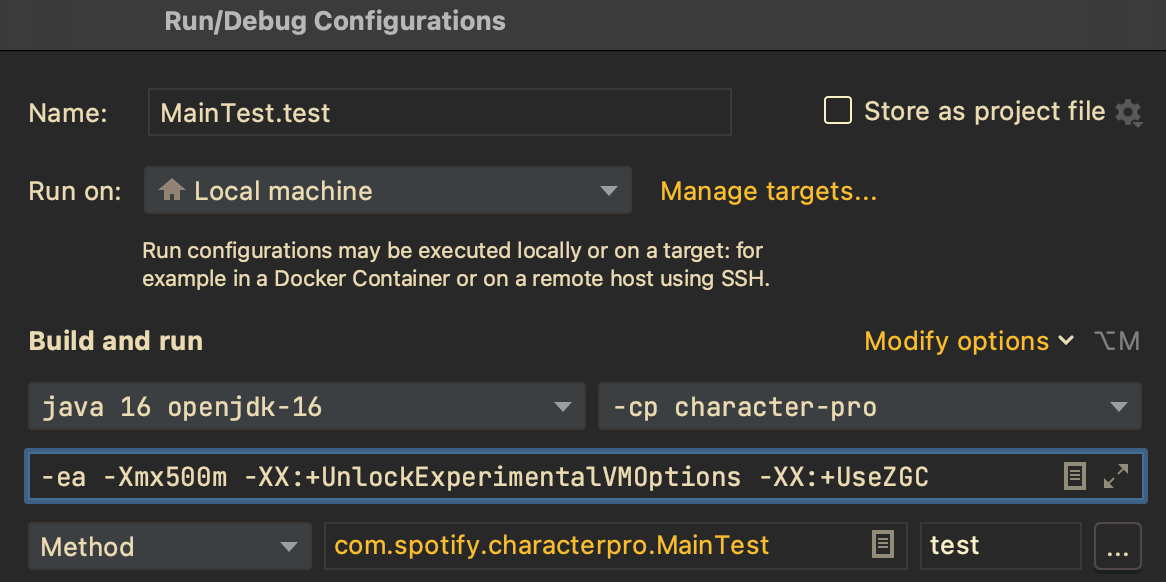
Task: Open the Local machine run target dropdown
Action: point(387,190)
